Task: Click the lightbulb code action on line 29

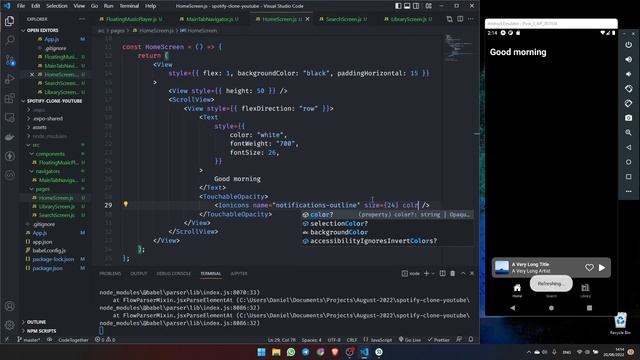Action: point(126,204)
